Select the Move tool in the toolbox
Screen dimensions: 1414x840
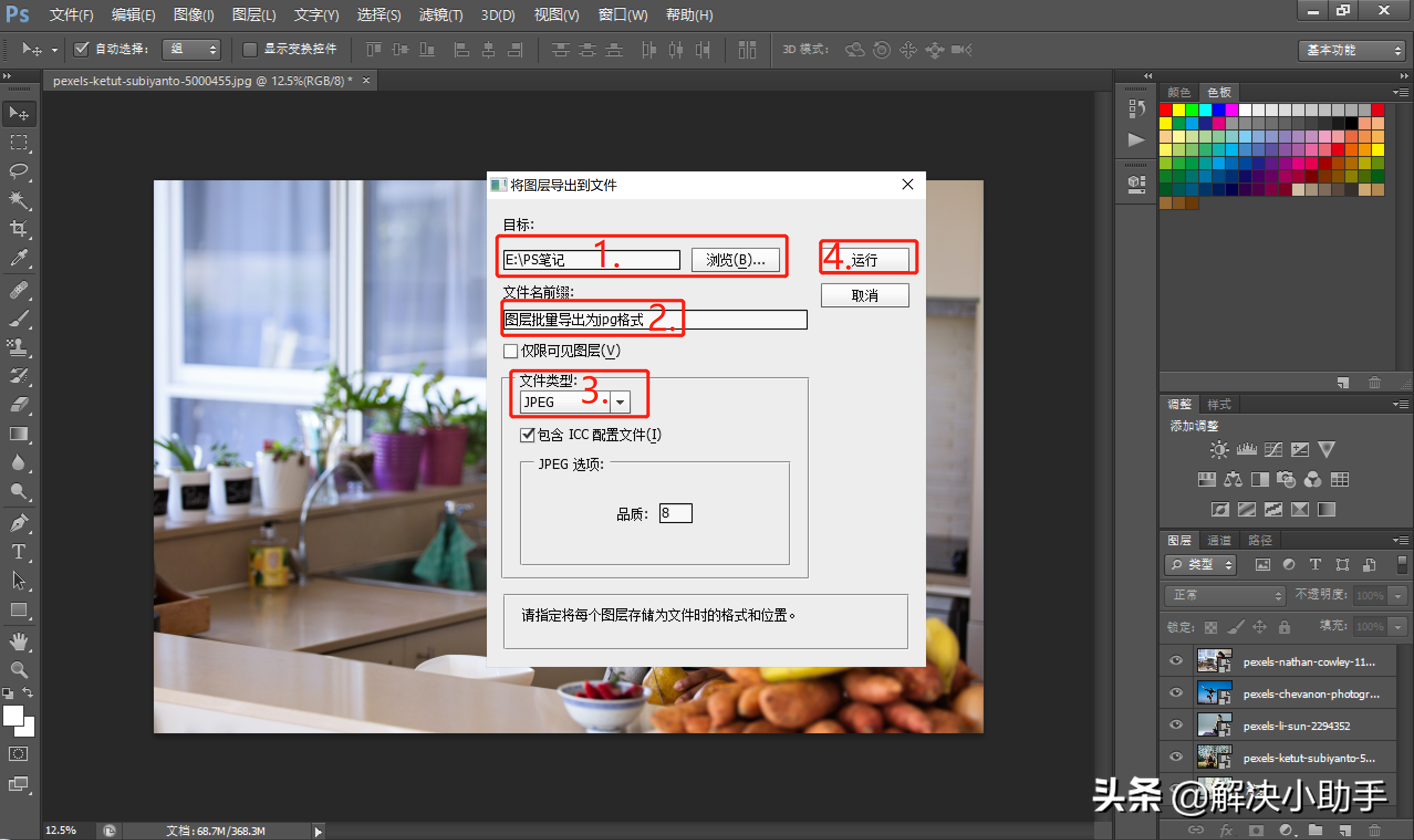point(19,114)
